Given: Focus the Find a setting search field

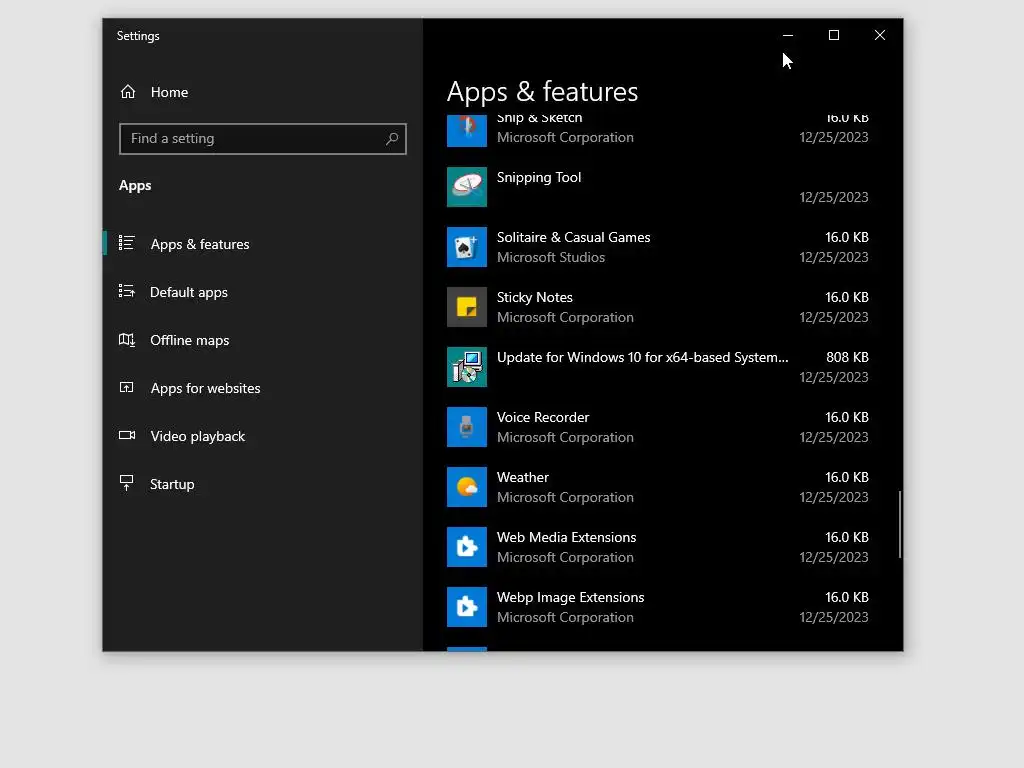Looking at the screenshot, I should (x=263, y=138).
